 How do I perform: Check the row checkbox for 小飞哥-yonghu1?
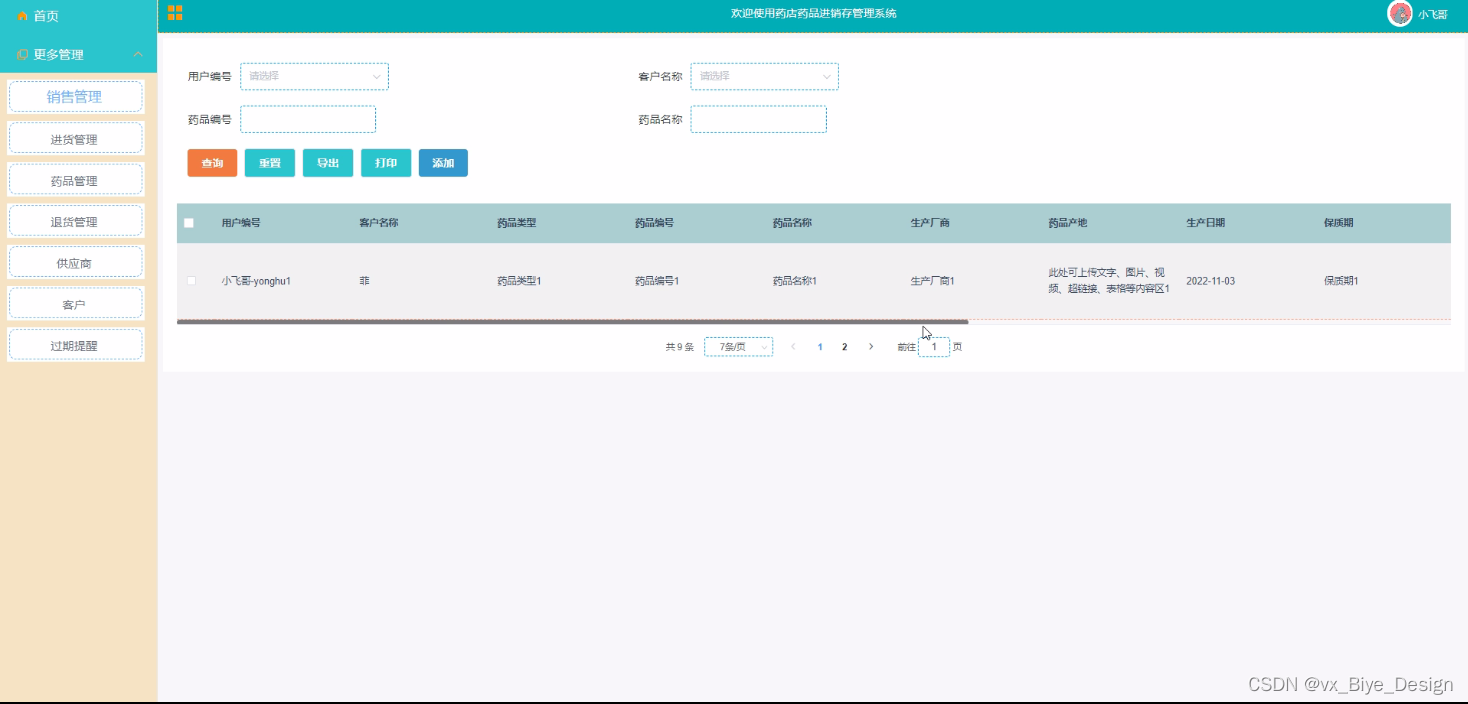(191, 281)
